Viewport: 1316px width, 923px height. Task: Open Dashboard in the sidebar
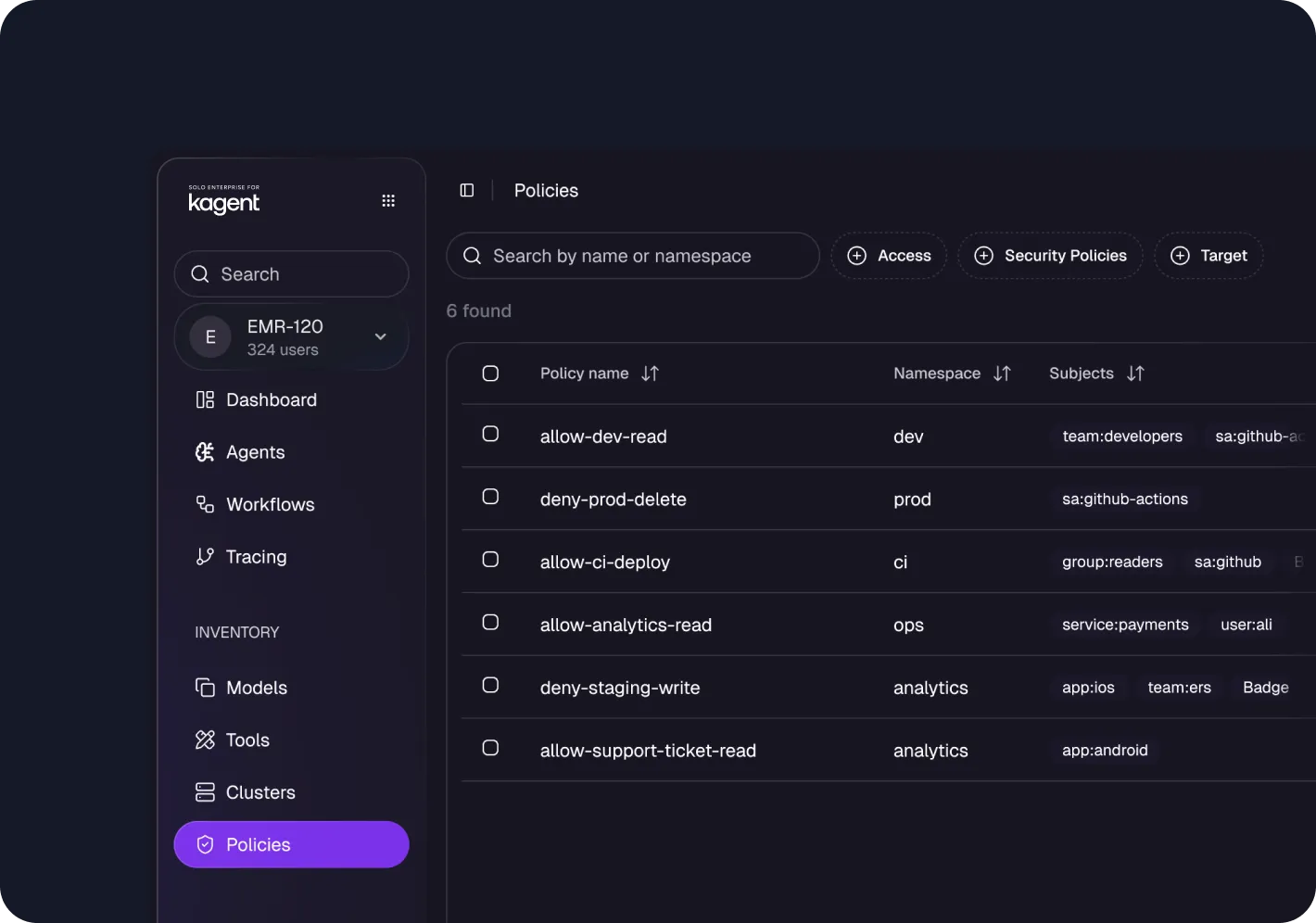[291, 399]
